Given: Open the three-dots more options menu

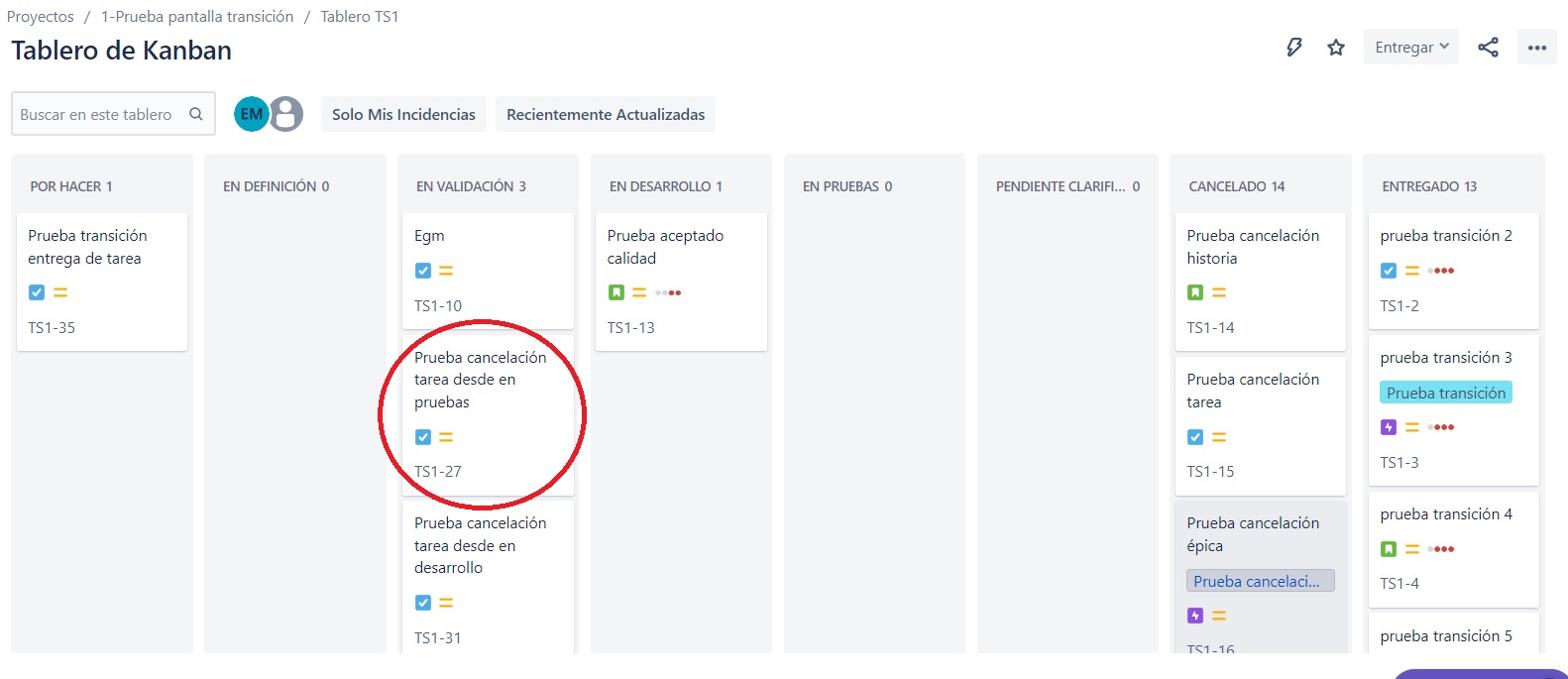Looking at the screenshot, I should tap(1537, 48).
